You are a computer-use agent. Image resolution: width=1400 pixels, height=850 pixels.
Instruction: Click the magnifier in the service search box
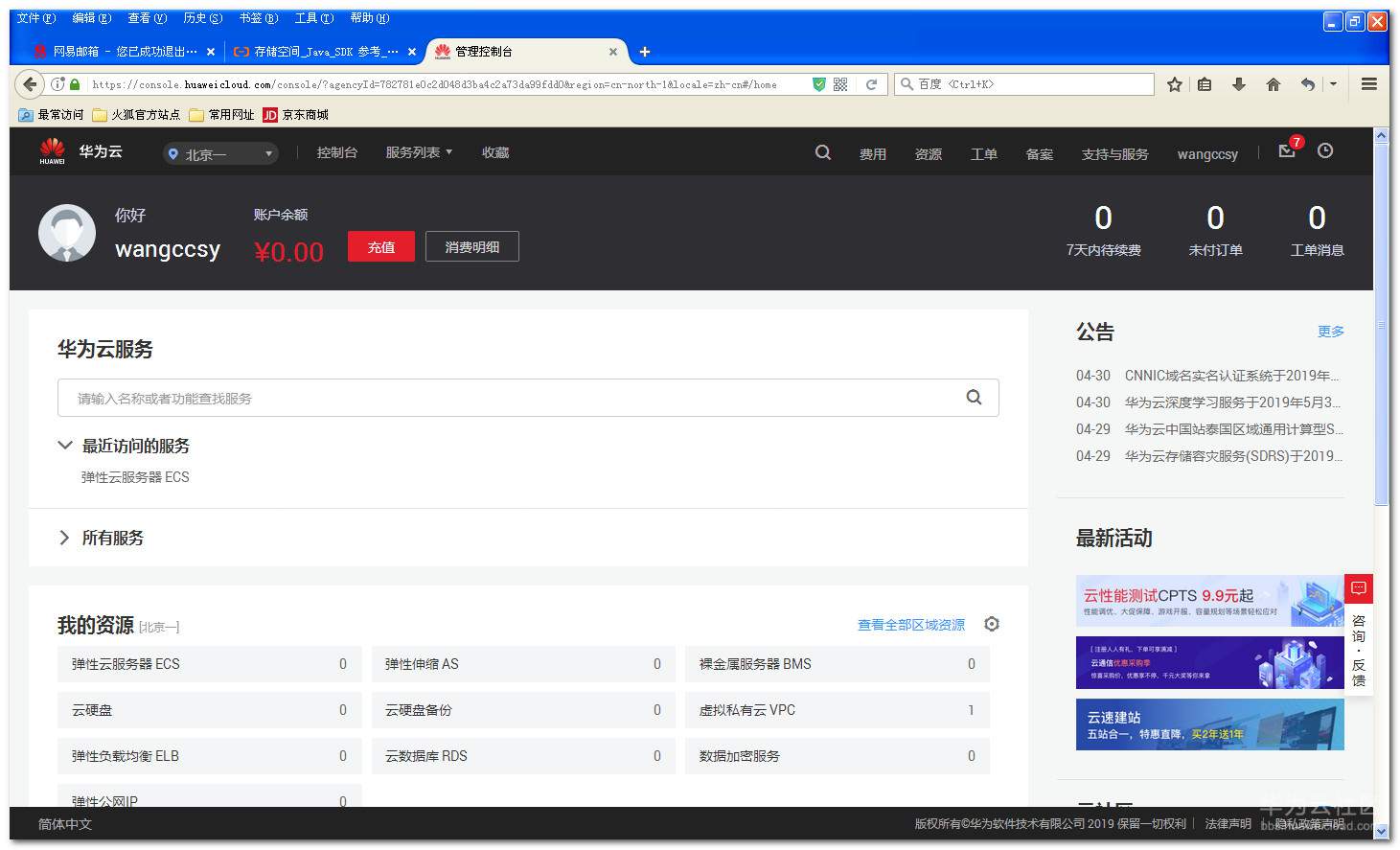[974, 398]
